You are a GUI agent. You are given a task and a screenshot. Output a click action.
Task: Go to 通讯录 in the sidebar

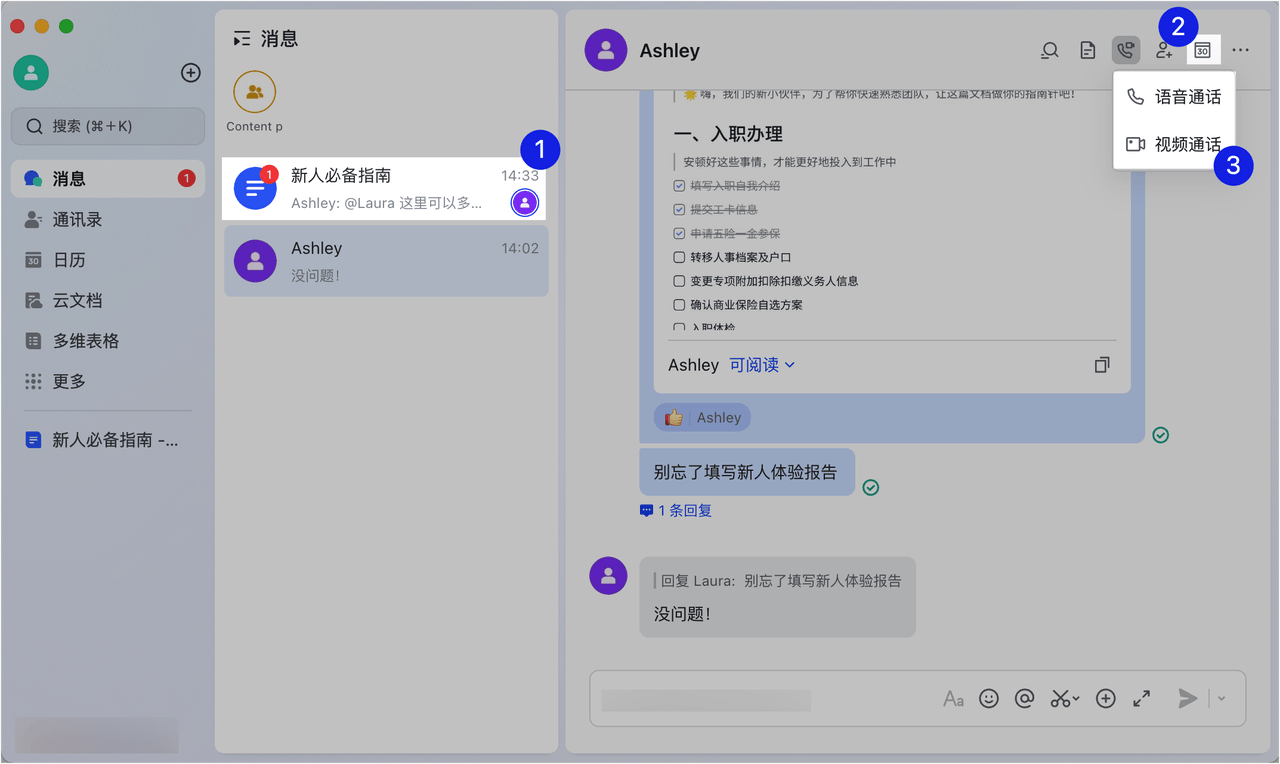pyautogui.click(x=108, y=219)
